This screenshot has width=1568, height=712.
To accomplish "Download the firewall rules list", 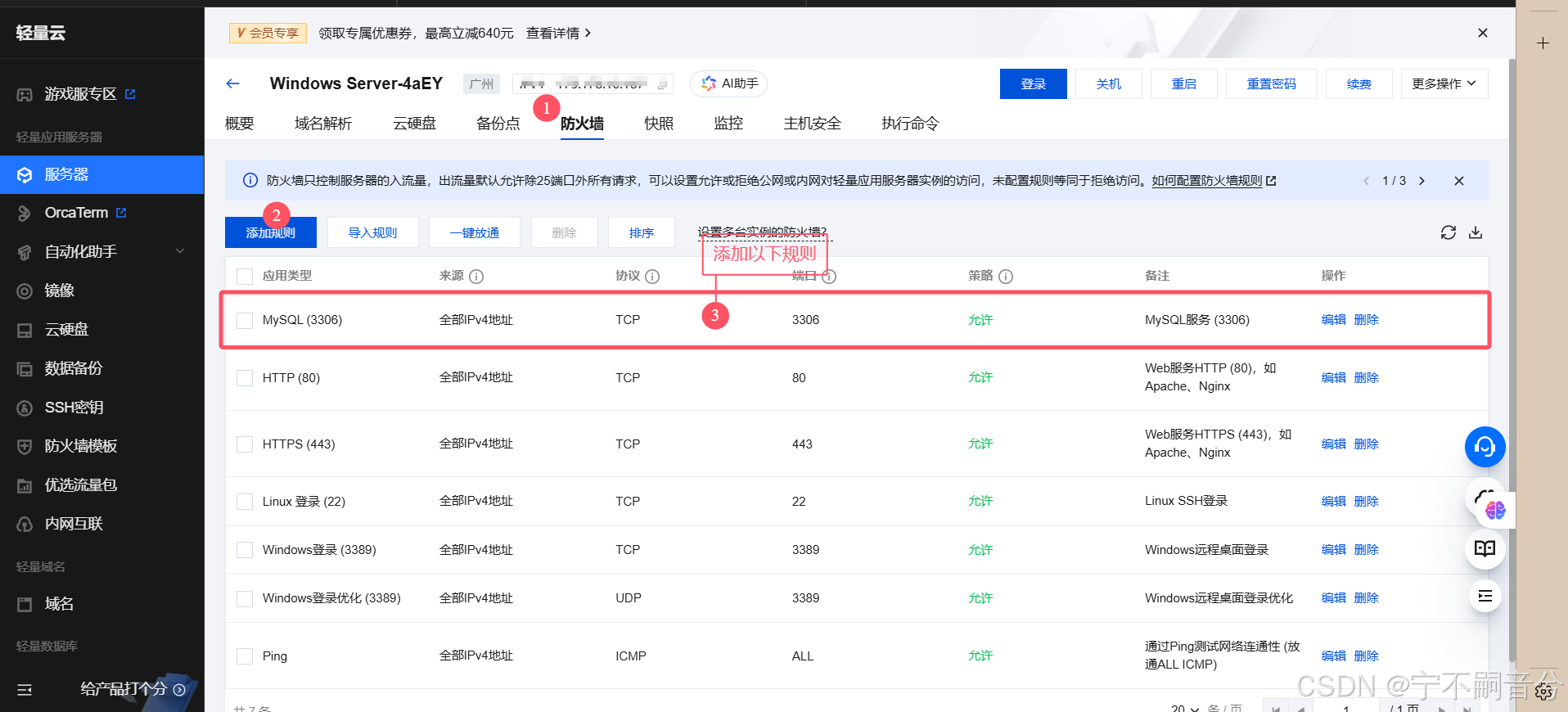I will [x=1476, y=232].
